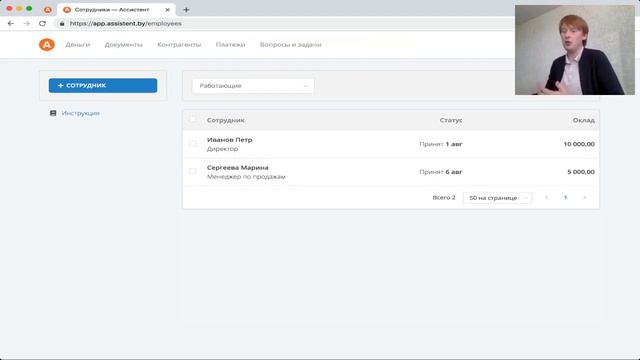Go to the previous page arrow in pagination
640x360 pixels.
coord(546,198)
